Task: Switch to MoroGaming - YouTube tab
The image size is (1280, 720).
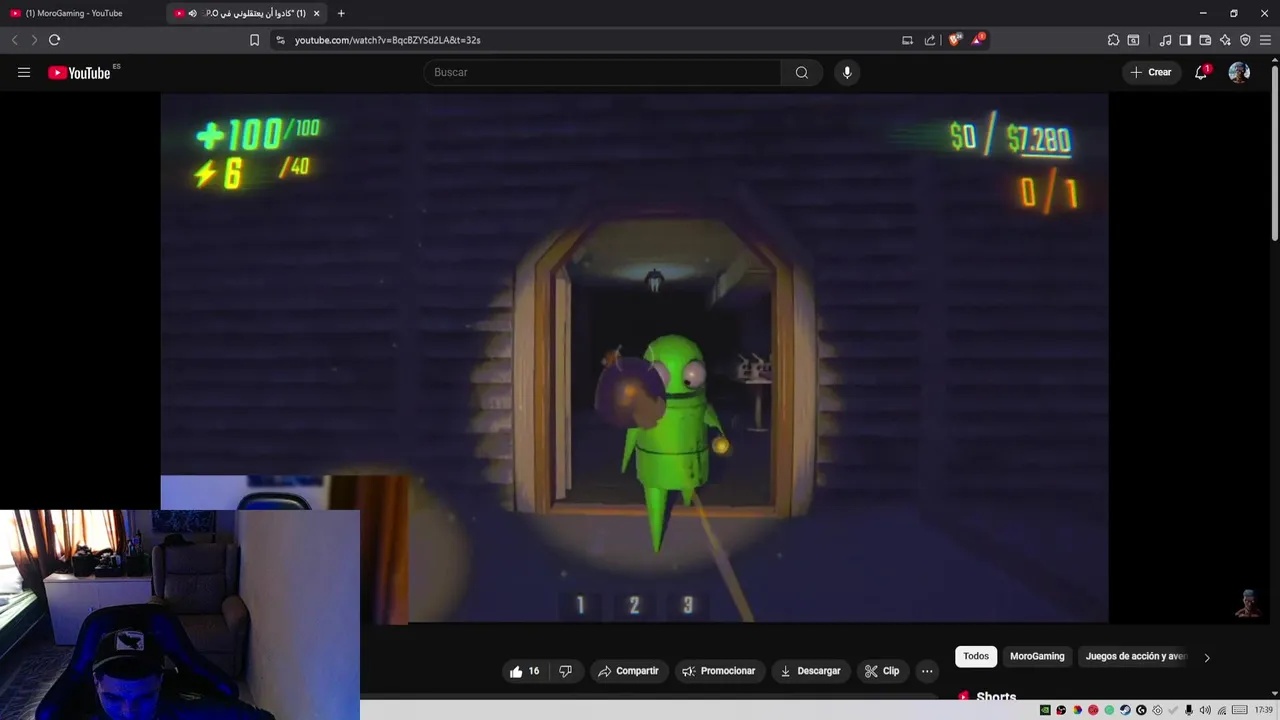Action: click(x=82, y=13)
